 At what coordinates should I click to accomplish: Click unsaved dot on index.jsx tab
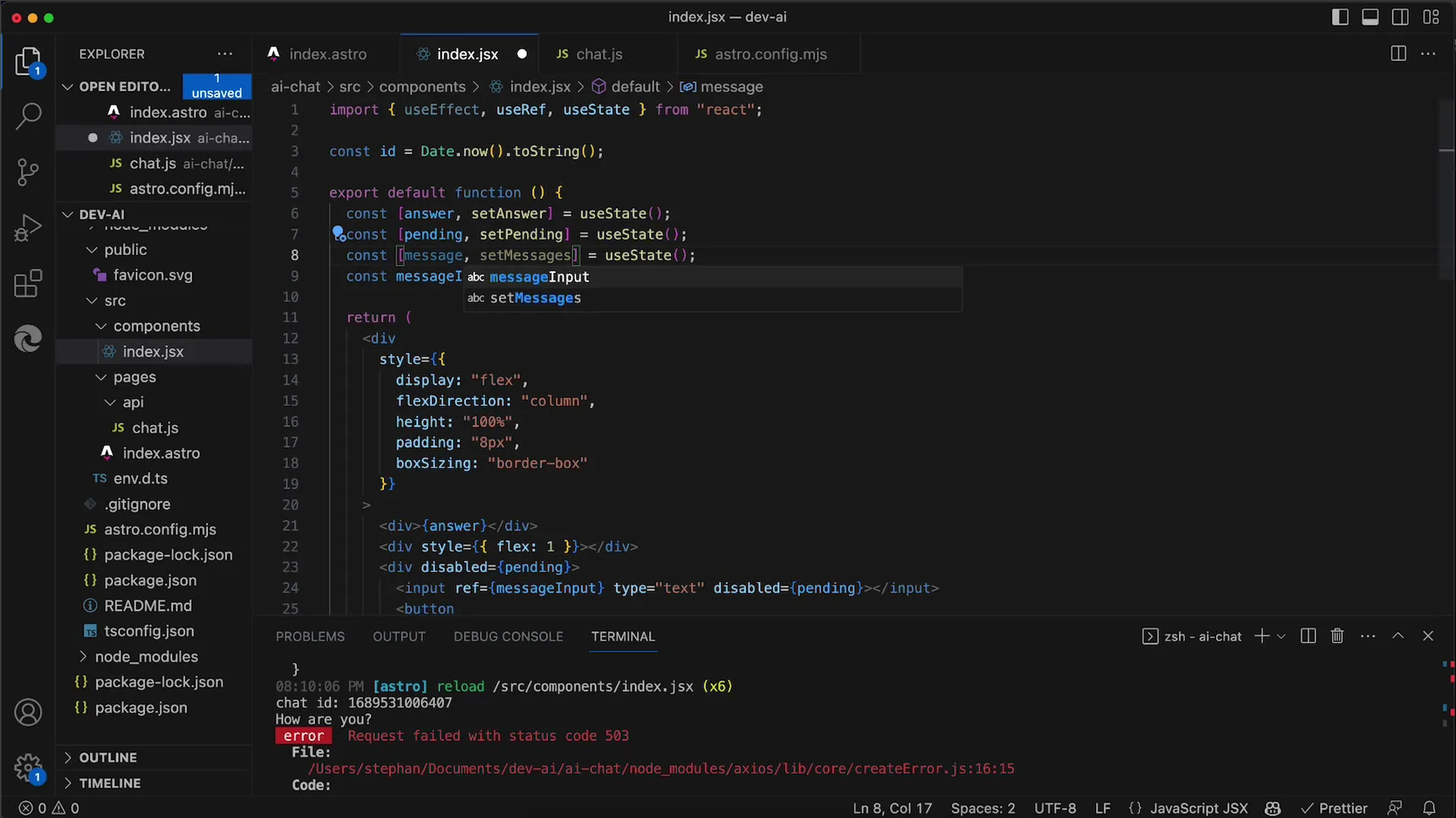click(522, 54)
